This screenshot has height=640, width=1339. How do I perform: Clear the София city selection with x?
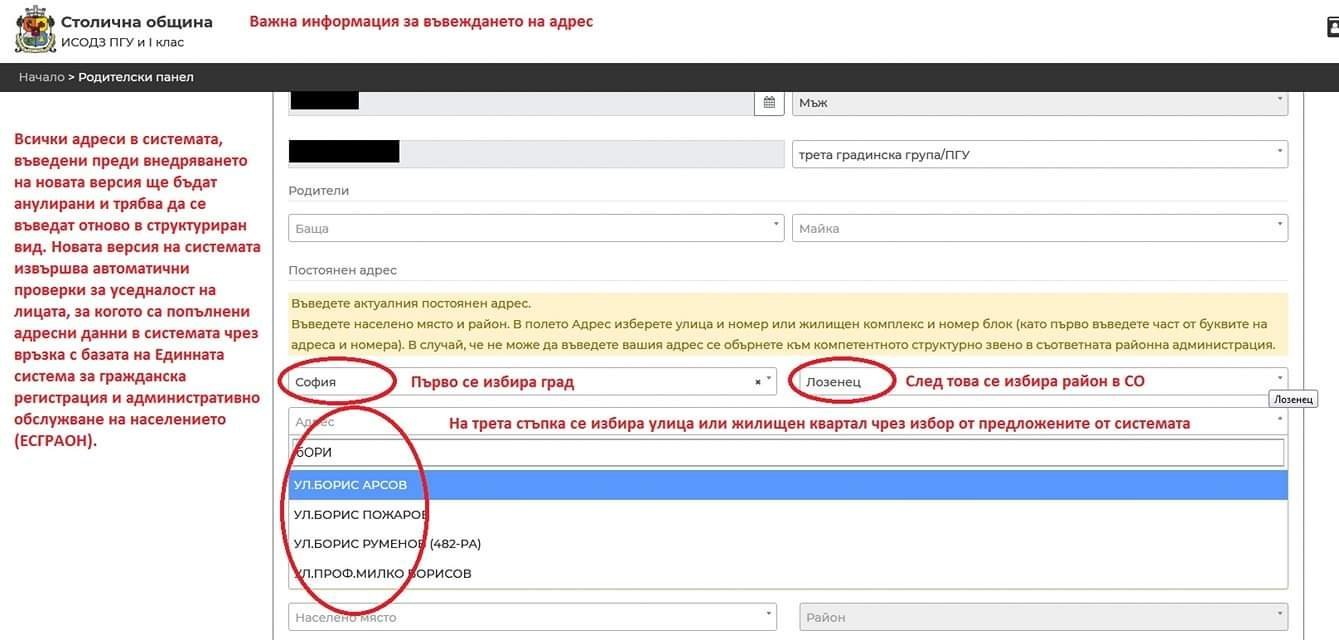[x=758, y=381]
